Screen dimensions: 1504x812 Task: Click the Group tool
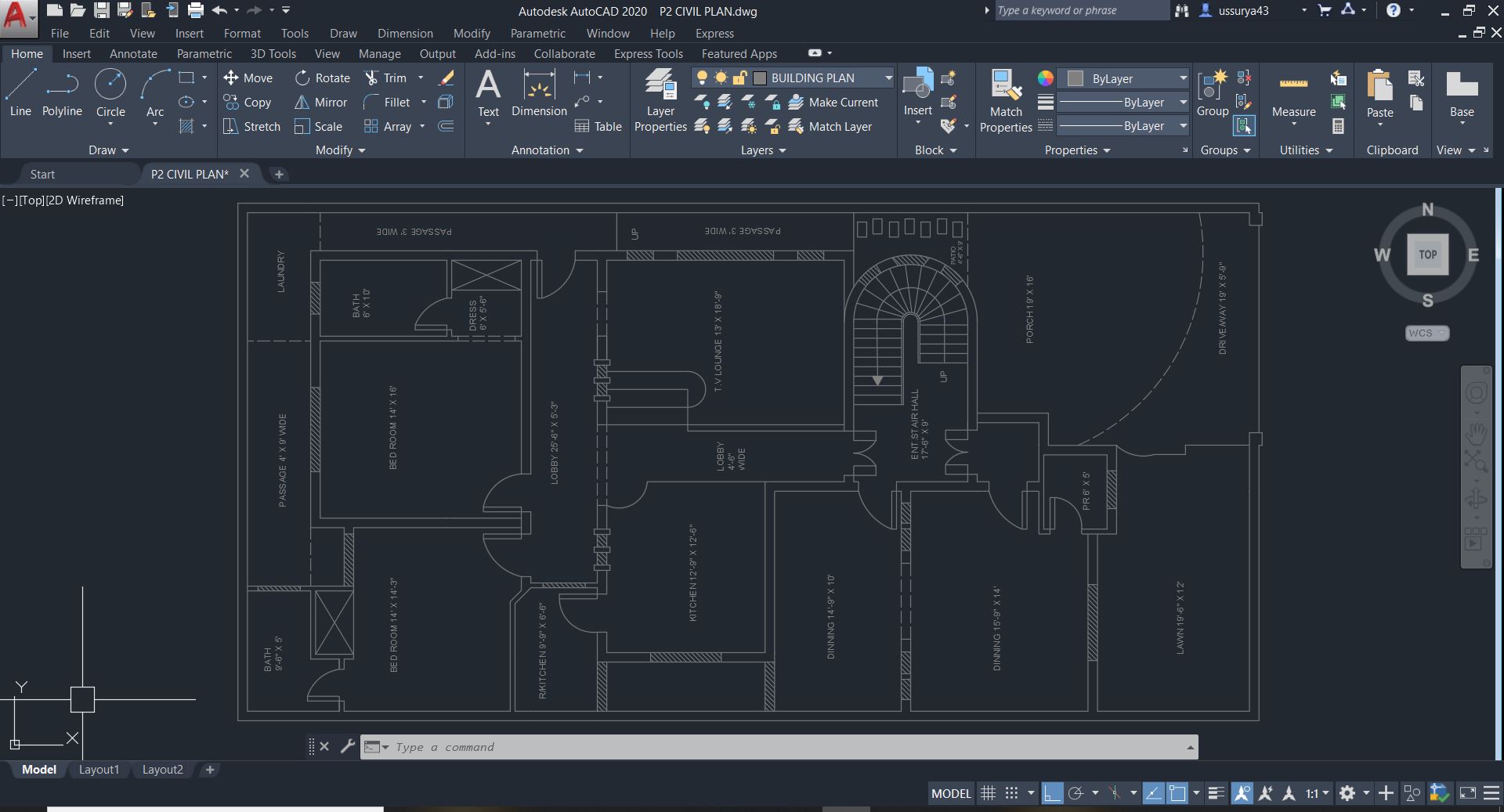click(1212, 94)
